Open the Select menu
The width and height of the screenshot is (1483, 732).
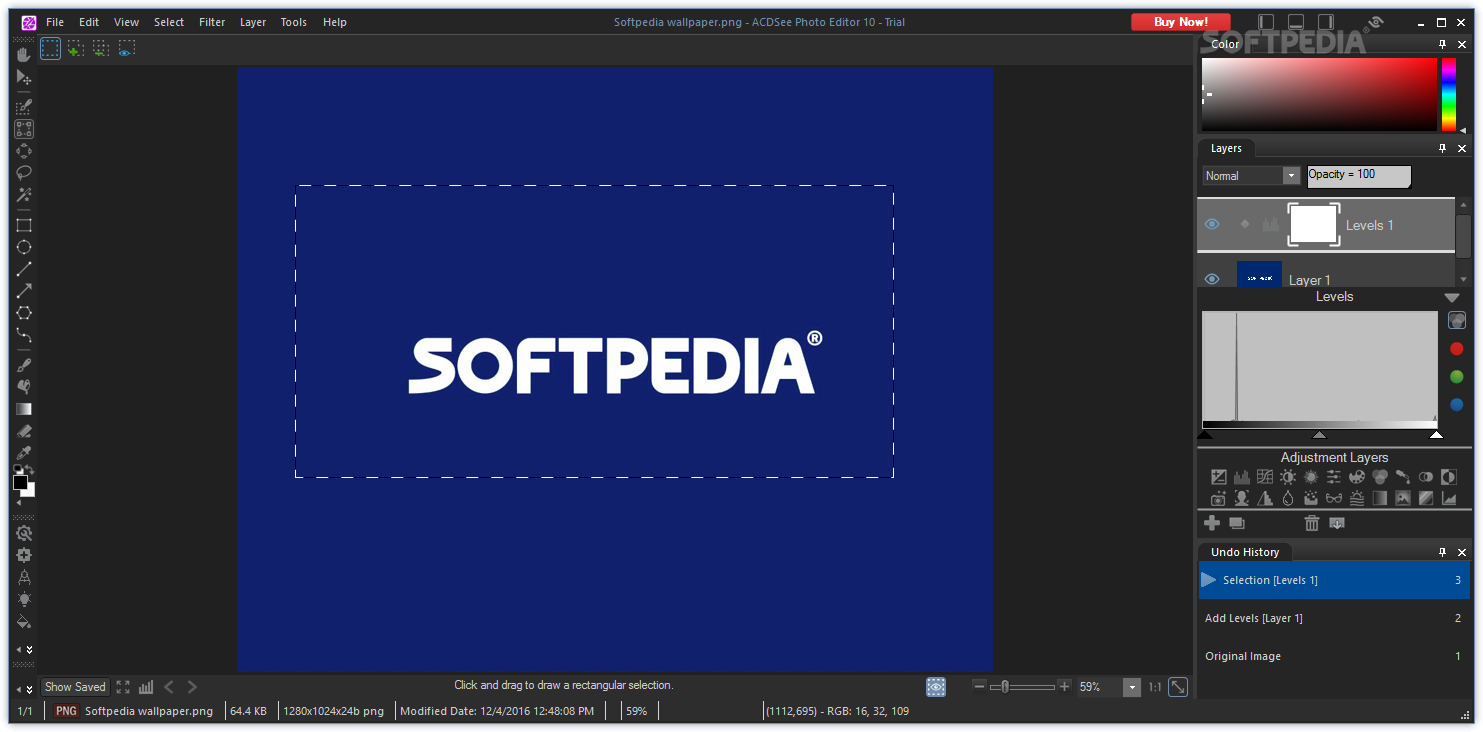(x=169, y=22)
